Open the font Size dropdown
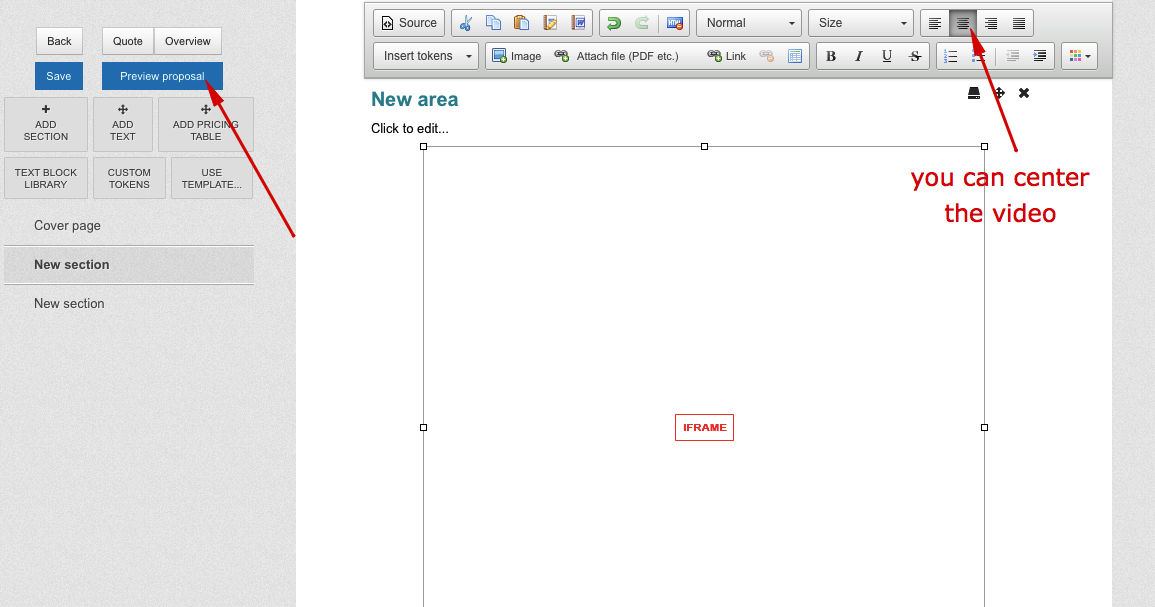 (861, 23)
